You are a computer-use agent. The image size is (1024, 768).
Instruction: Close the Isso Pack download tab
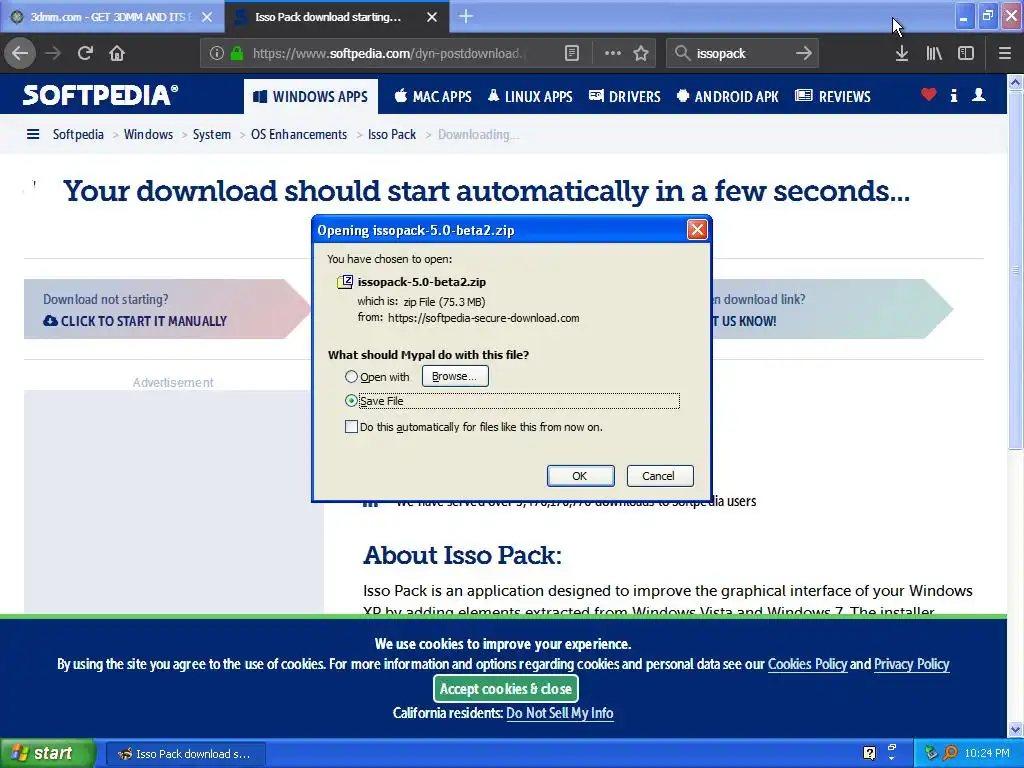pos(432,17)
